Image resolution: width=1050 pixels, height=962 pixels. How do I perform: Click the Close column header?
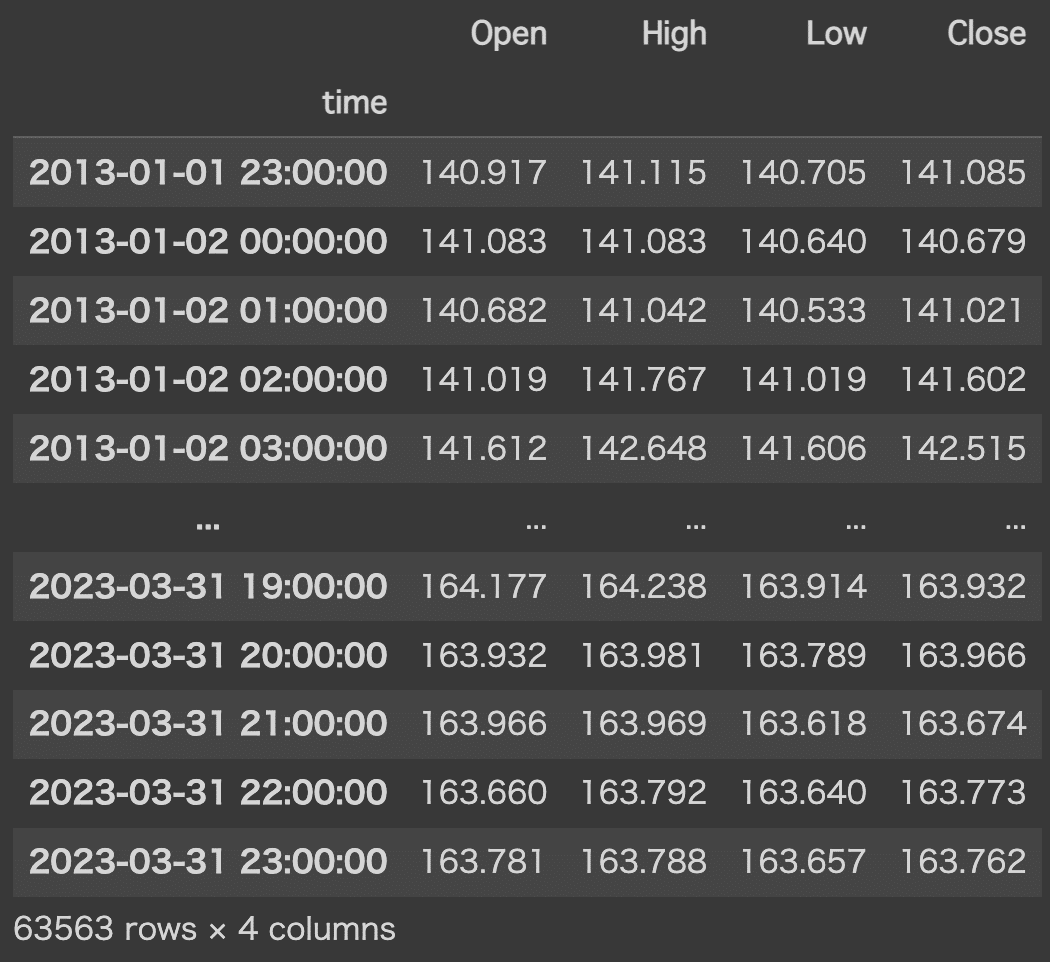pos(985,34)
